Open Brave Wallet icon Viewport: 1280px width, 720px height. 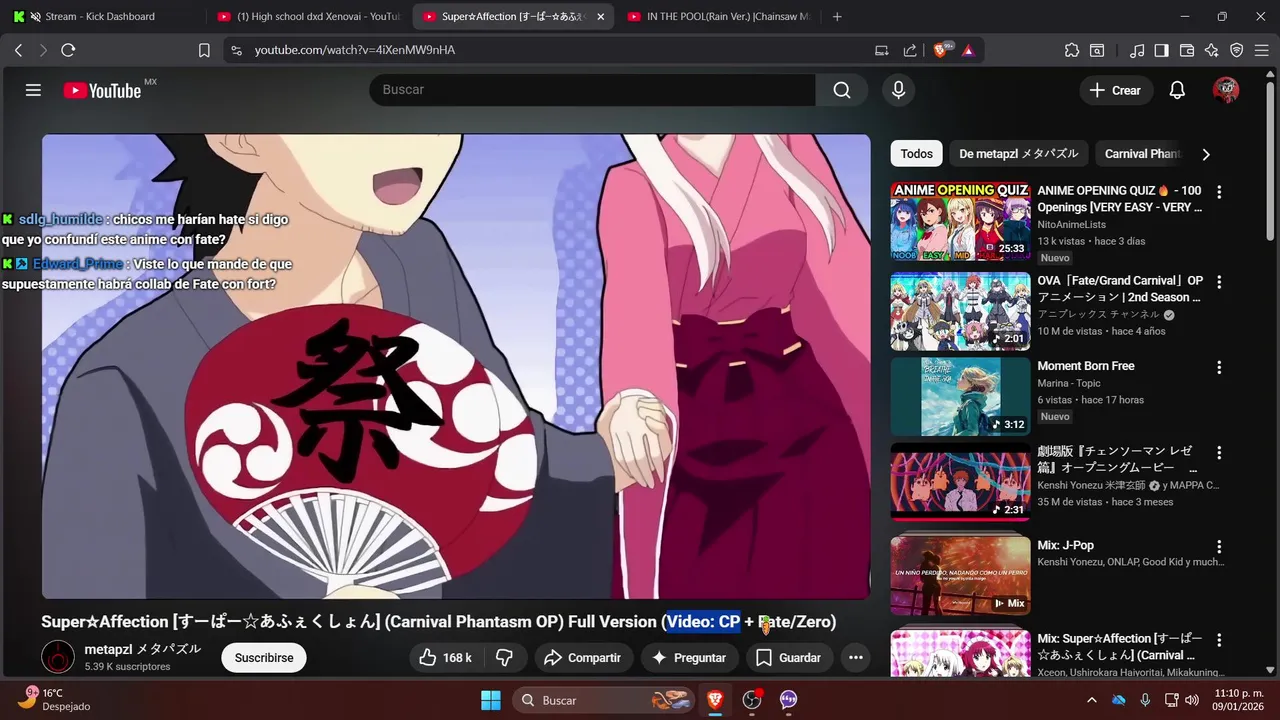coord(1187,50)
